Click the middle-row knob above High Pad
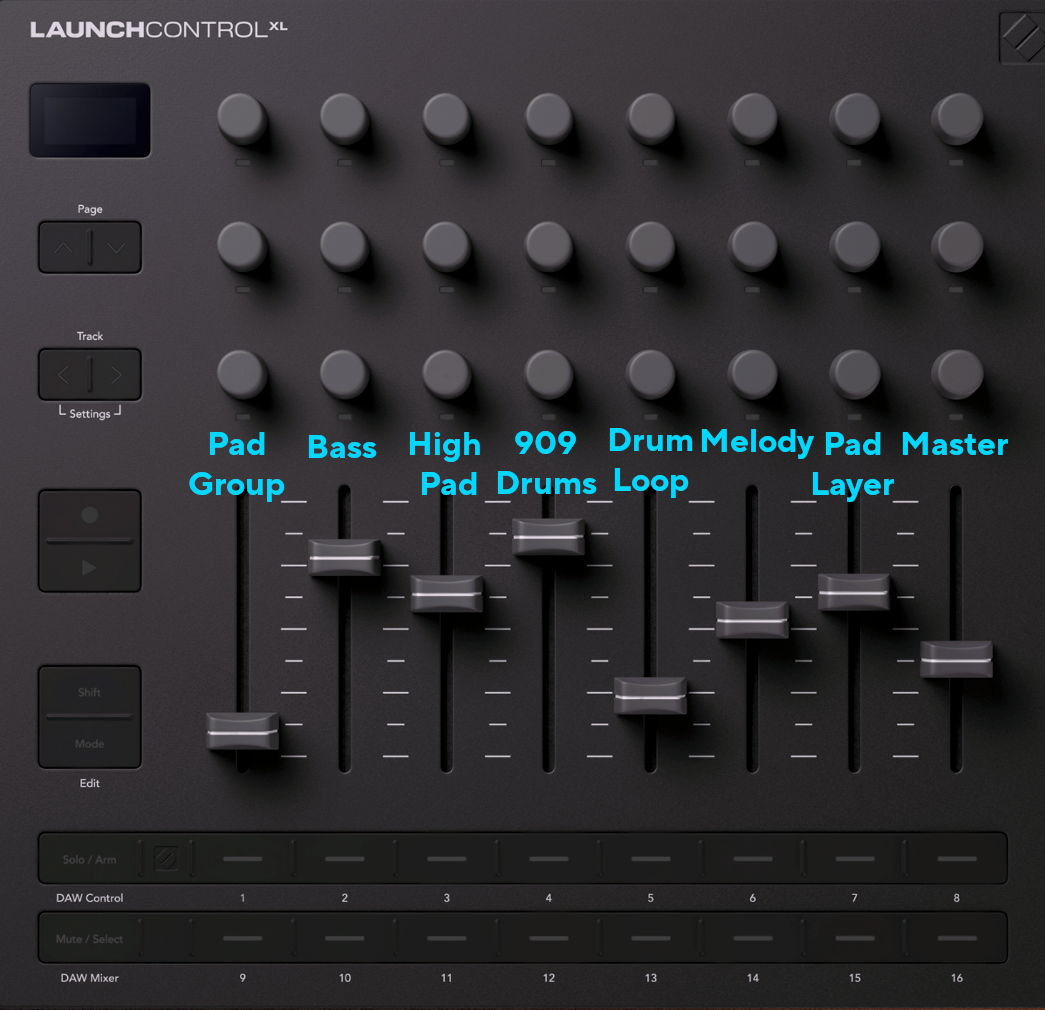The height and width of the screenshot is (1010, 1045). pyautogui.click(x=447, y=247)
